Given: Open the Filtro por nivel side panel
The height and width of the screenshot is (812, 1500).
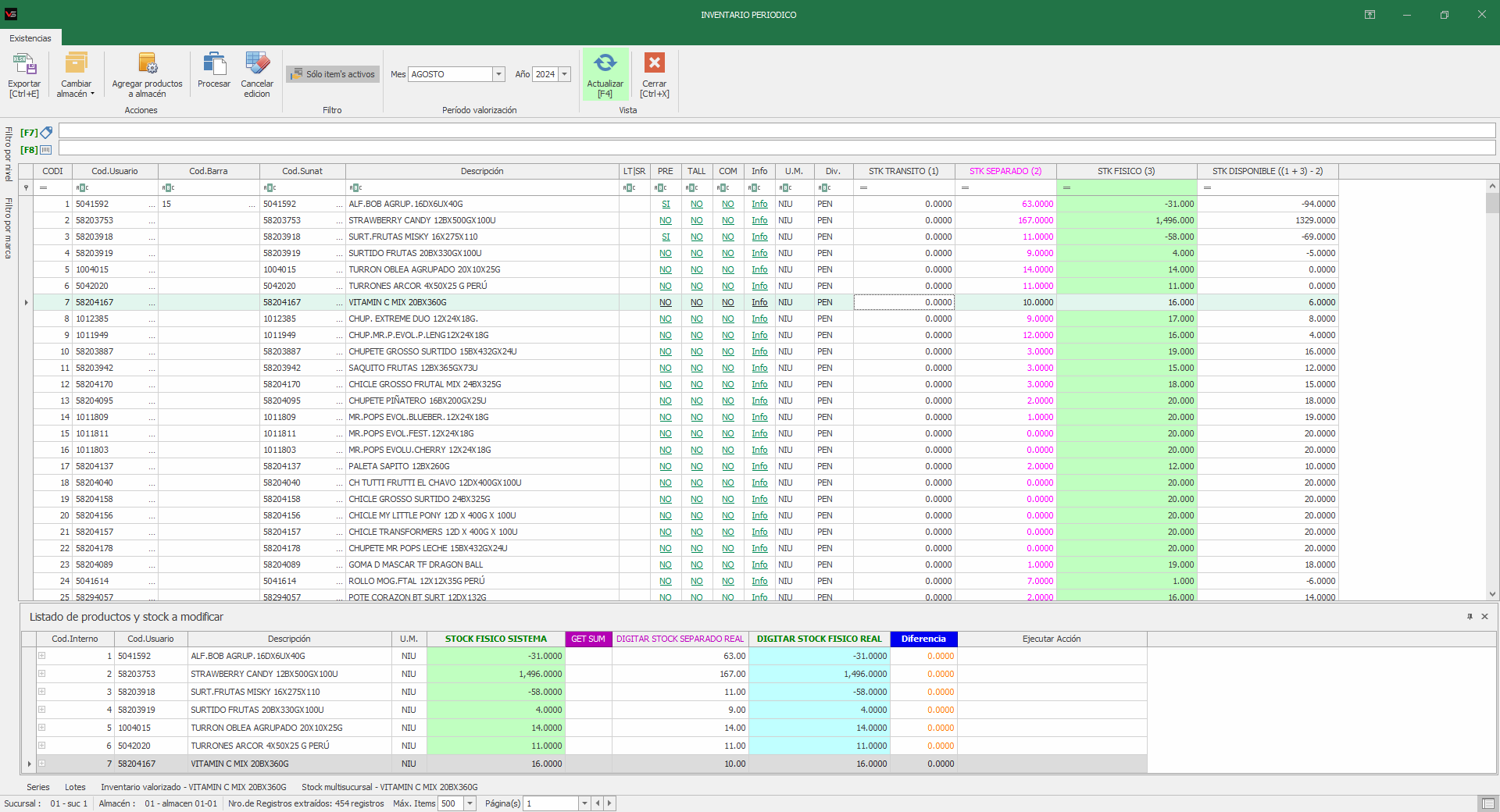Looking at the screenshot, I should tap(9, 155).
